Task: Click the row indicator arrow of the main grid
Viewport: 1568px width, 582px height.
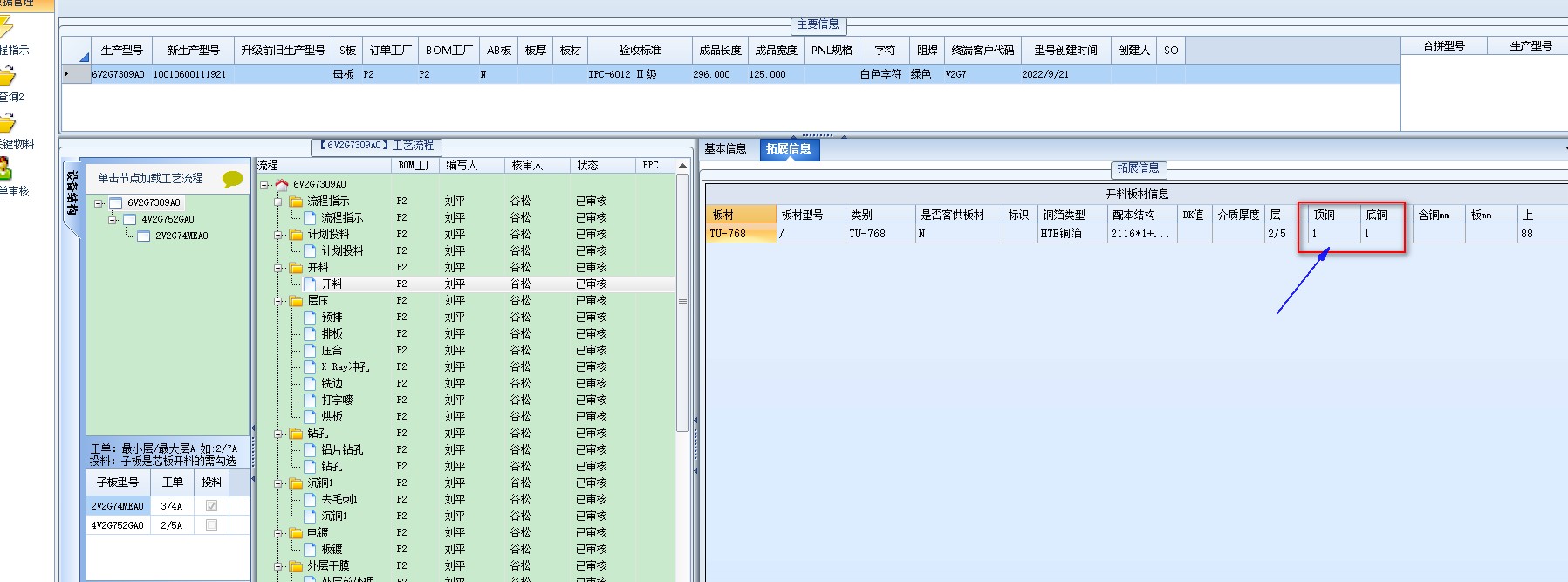Action: [66, 74]
